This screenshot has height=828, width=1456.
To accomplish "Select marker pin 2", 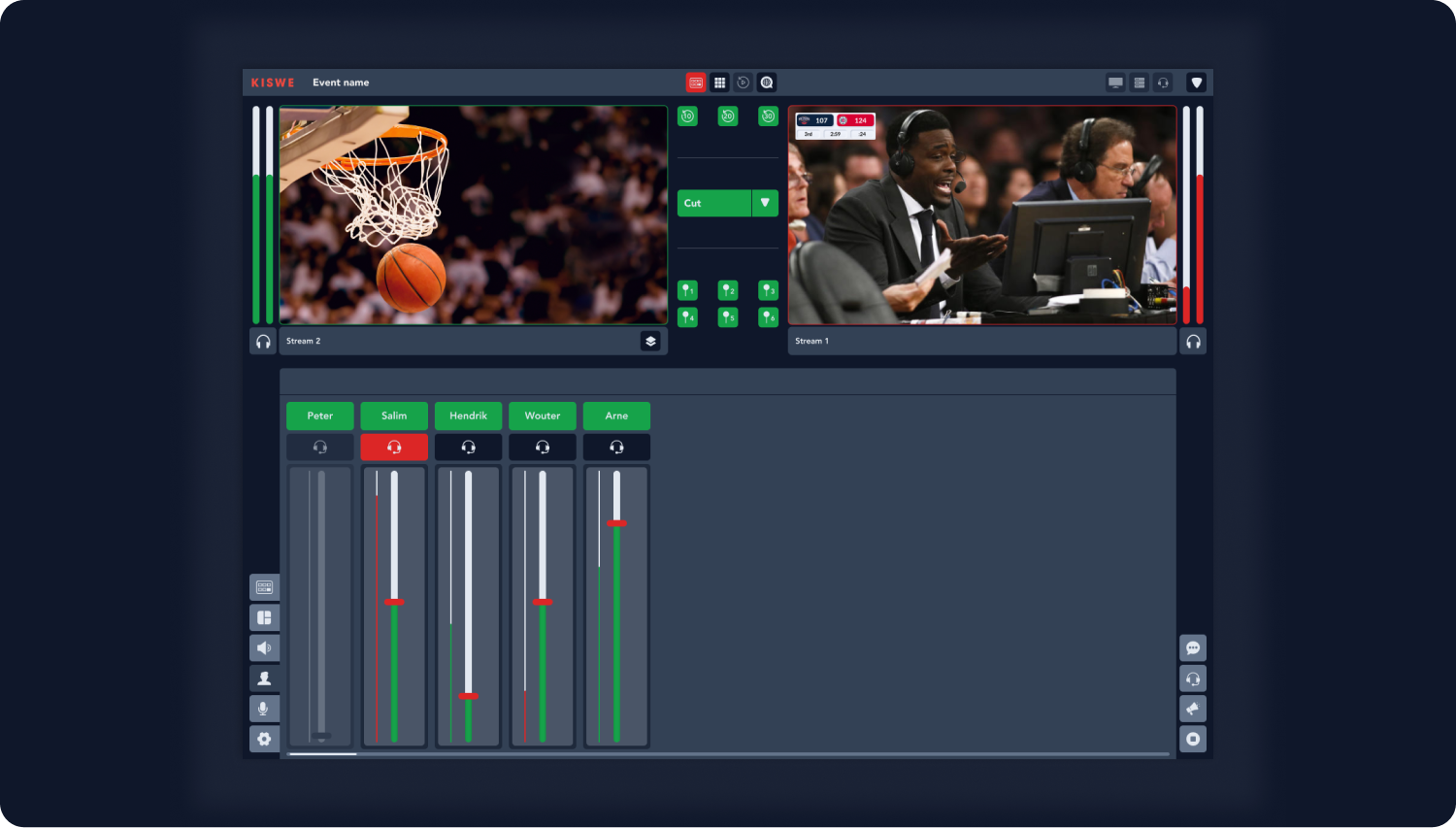I will pyautogui.click(x=728, y=290).
